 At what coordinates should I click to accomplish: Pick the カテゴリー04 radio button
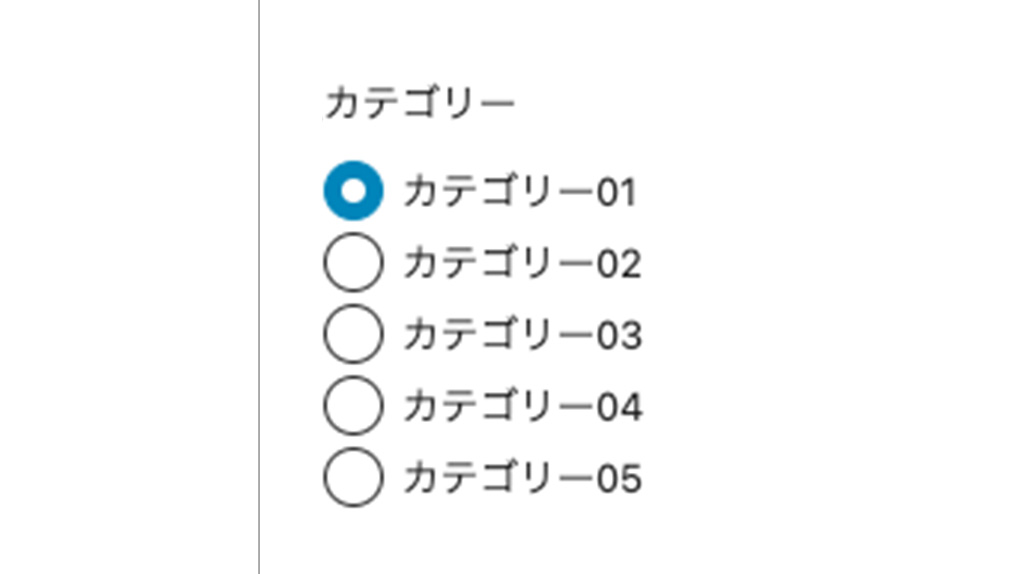coord(353,406)
